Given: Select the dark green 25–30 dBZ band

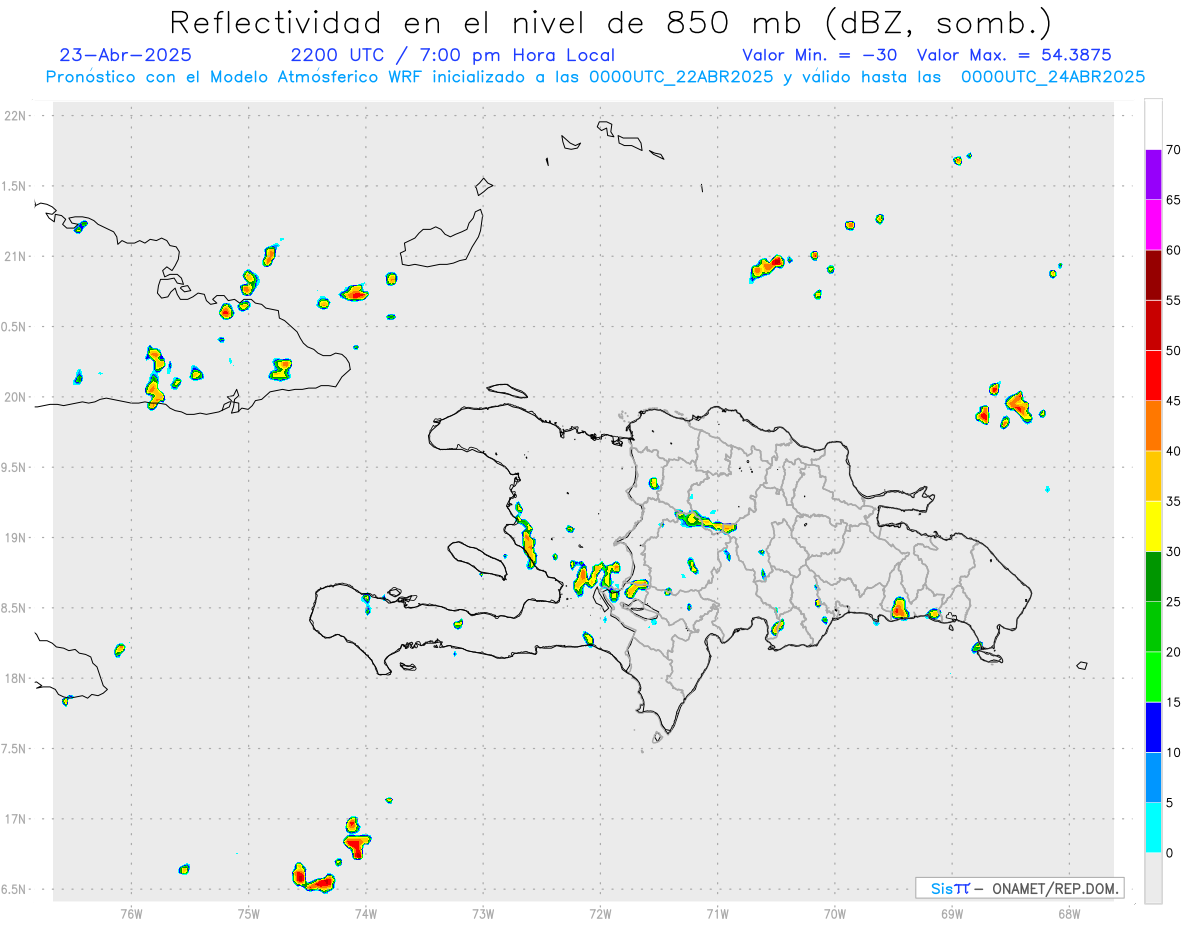Looking at the screenshot, I should pyautogui.click(x=1153, y=577).
